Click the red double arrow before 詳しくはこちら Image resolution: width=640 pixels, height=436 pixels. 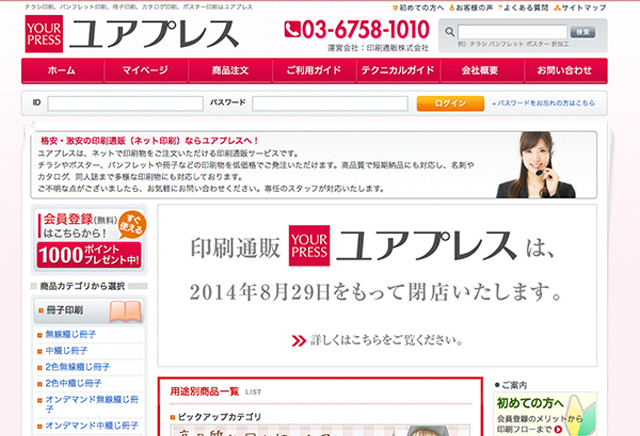click(x=298, y=340)
